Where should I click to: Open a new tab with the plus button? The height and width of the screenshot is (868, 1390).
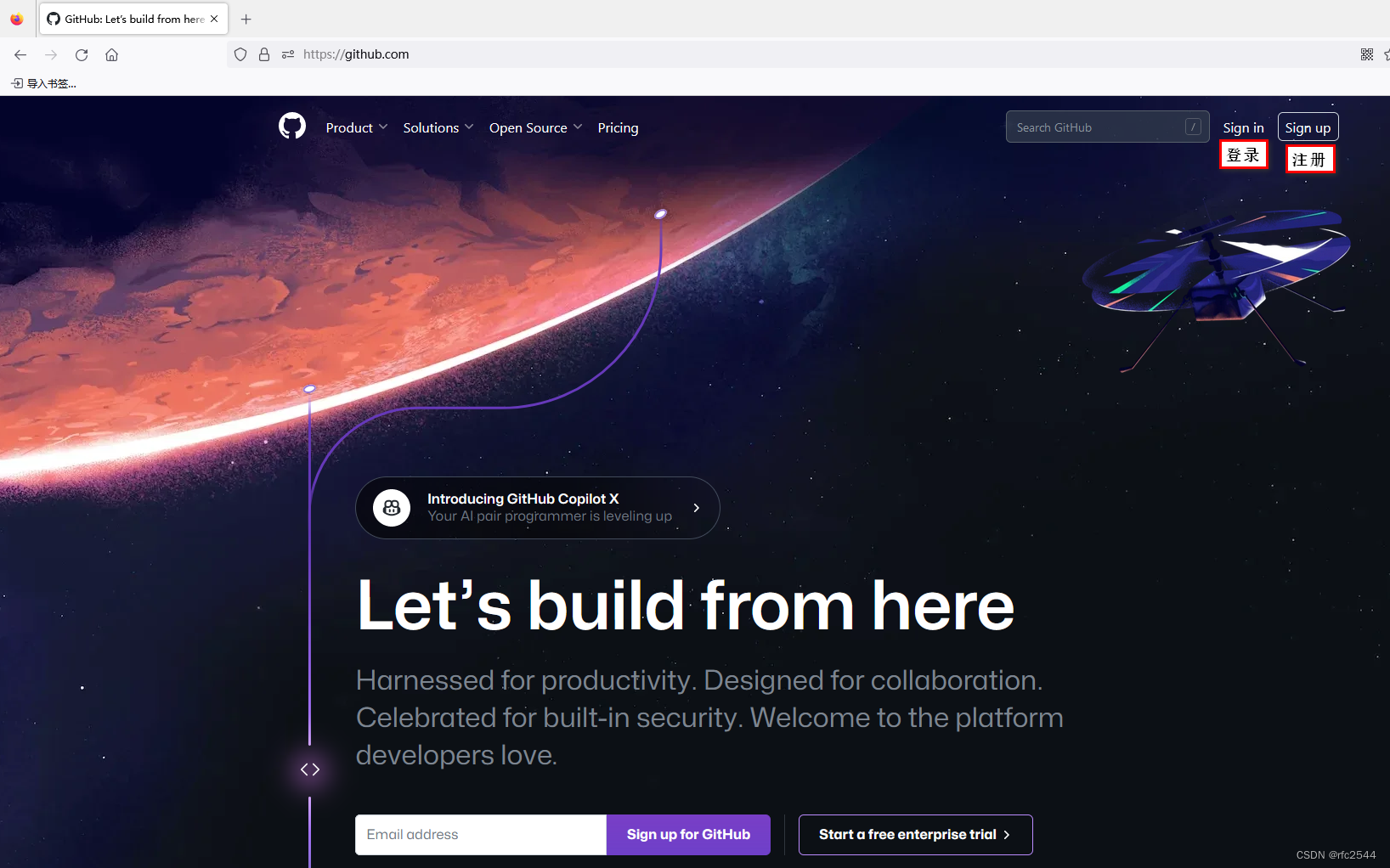click(246, 19)
